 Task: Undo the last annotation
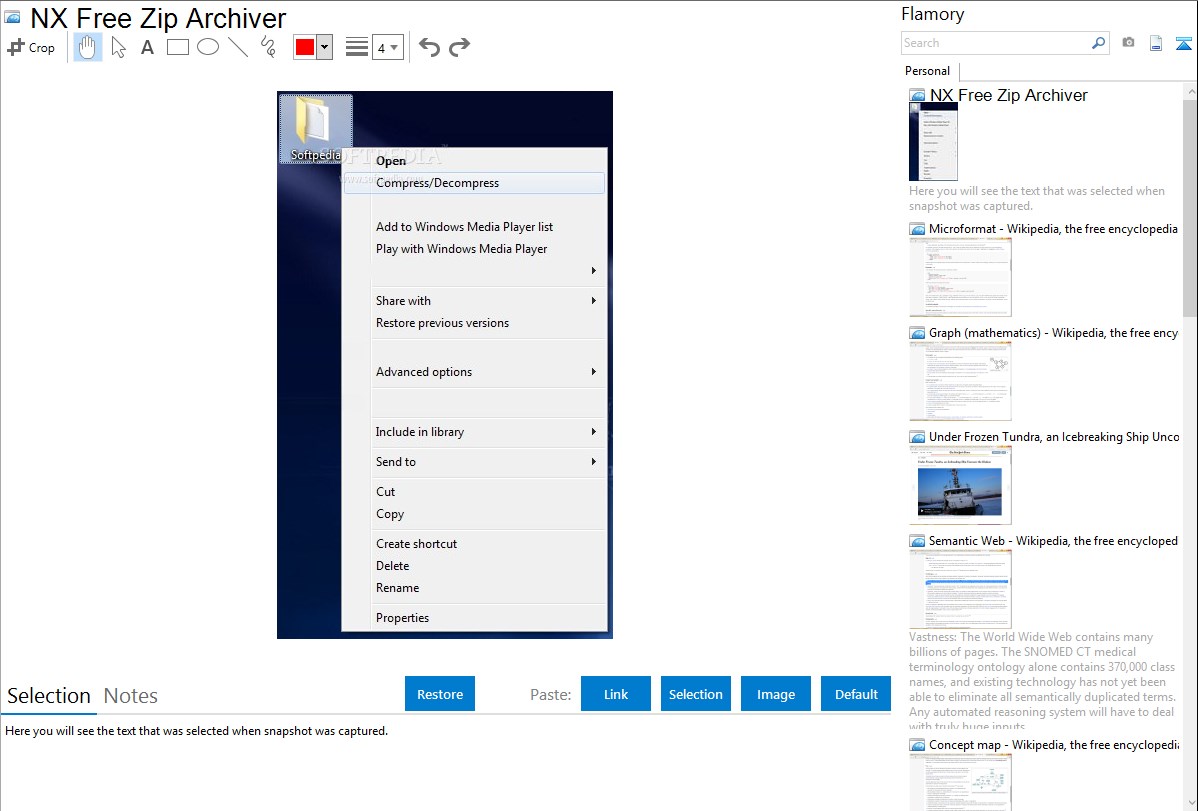click(x=429, y=47)
